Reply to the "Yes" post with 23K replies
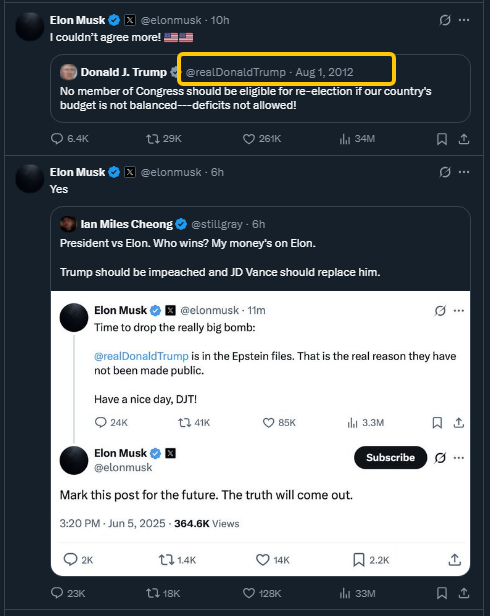490x616 pixels. pyautogui.click(x=68, y=593)
